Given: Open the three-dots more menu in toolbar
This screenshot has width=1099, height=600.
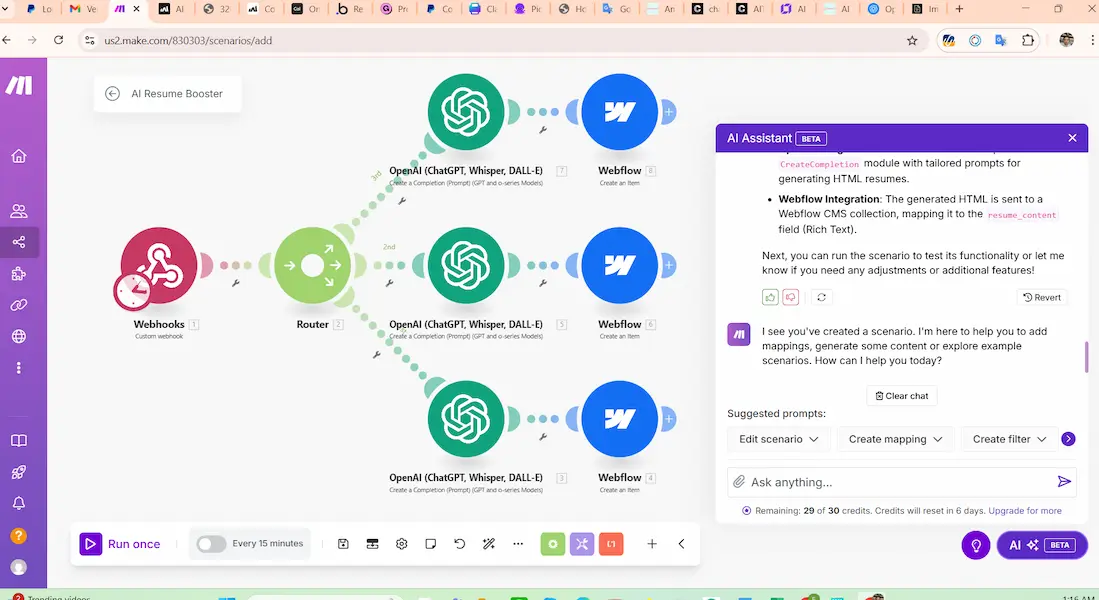Looking at the screenshot, I should (518, 544).
